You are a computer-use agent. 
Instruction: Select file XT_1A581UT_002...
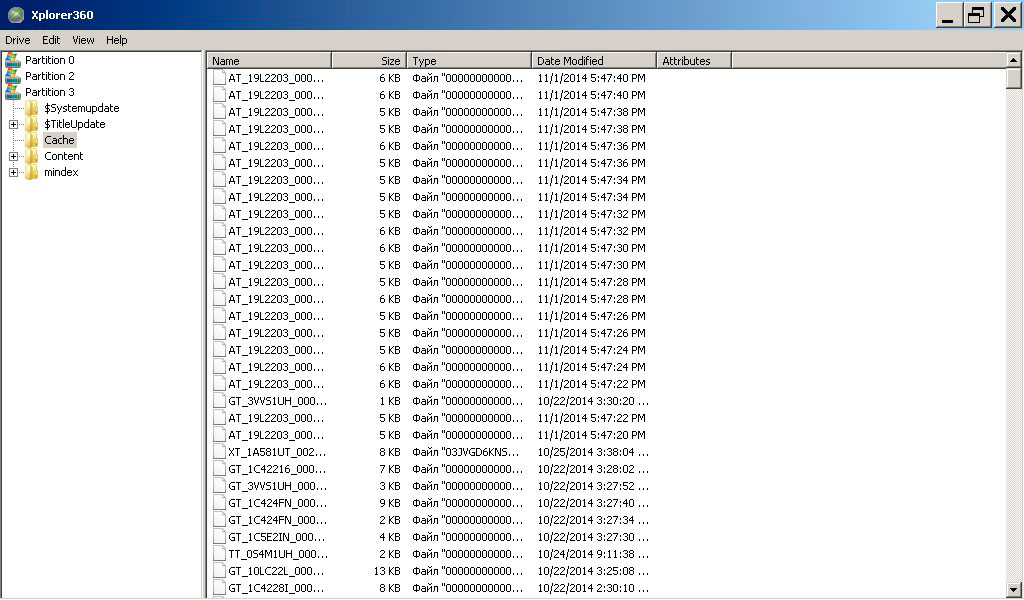277,452
